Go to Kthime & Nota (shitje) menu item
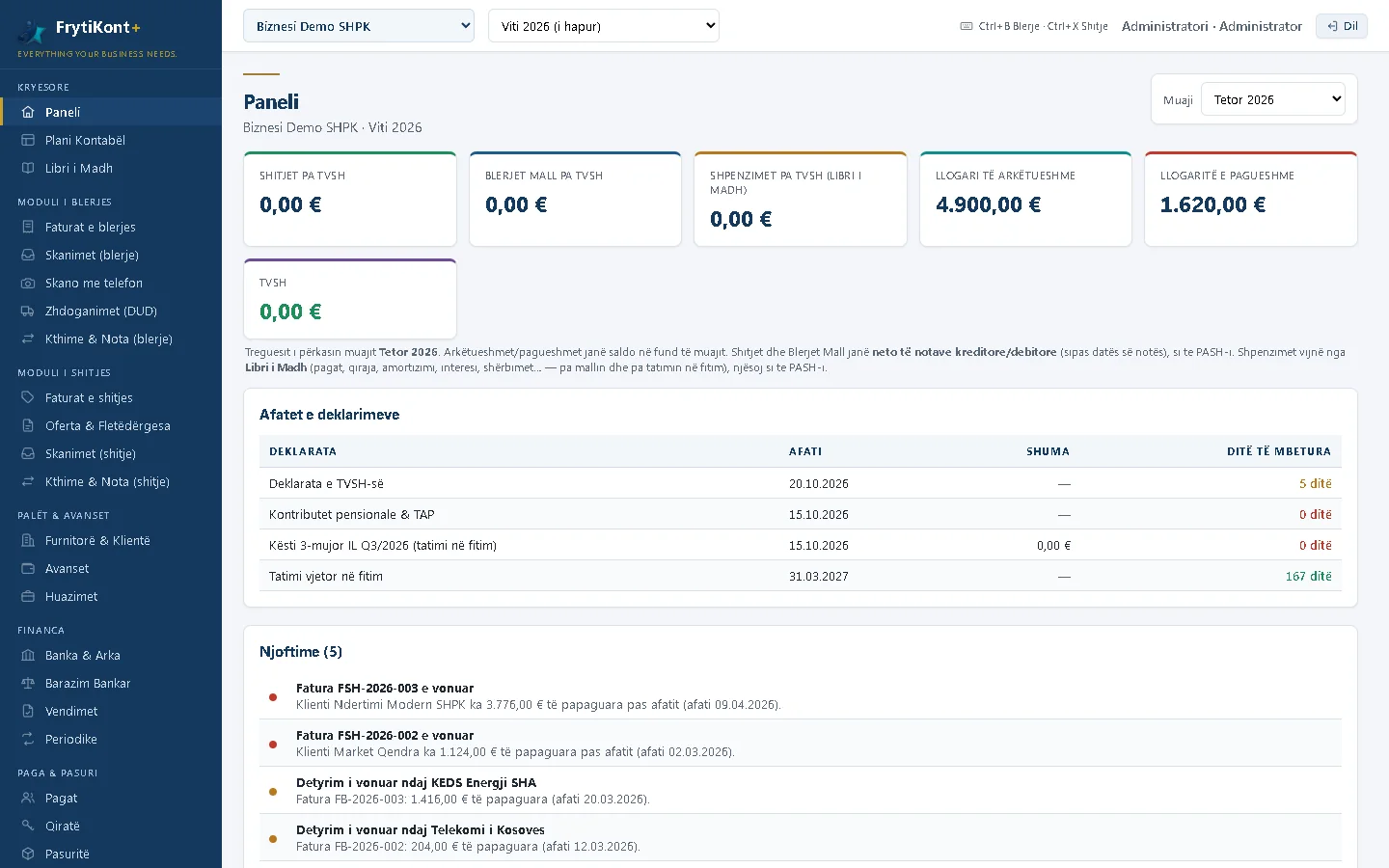This screenshot has width=1389, height=868. click(x=111, y=481)
